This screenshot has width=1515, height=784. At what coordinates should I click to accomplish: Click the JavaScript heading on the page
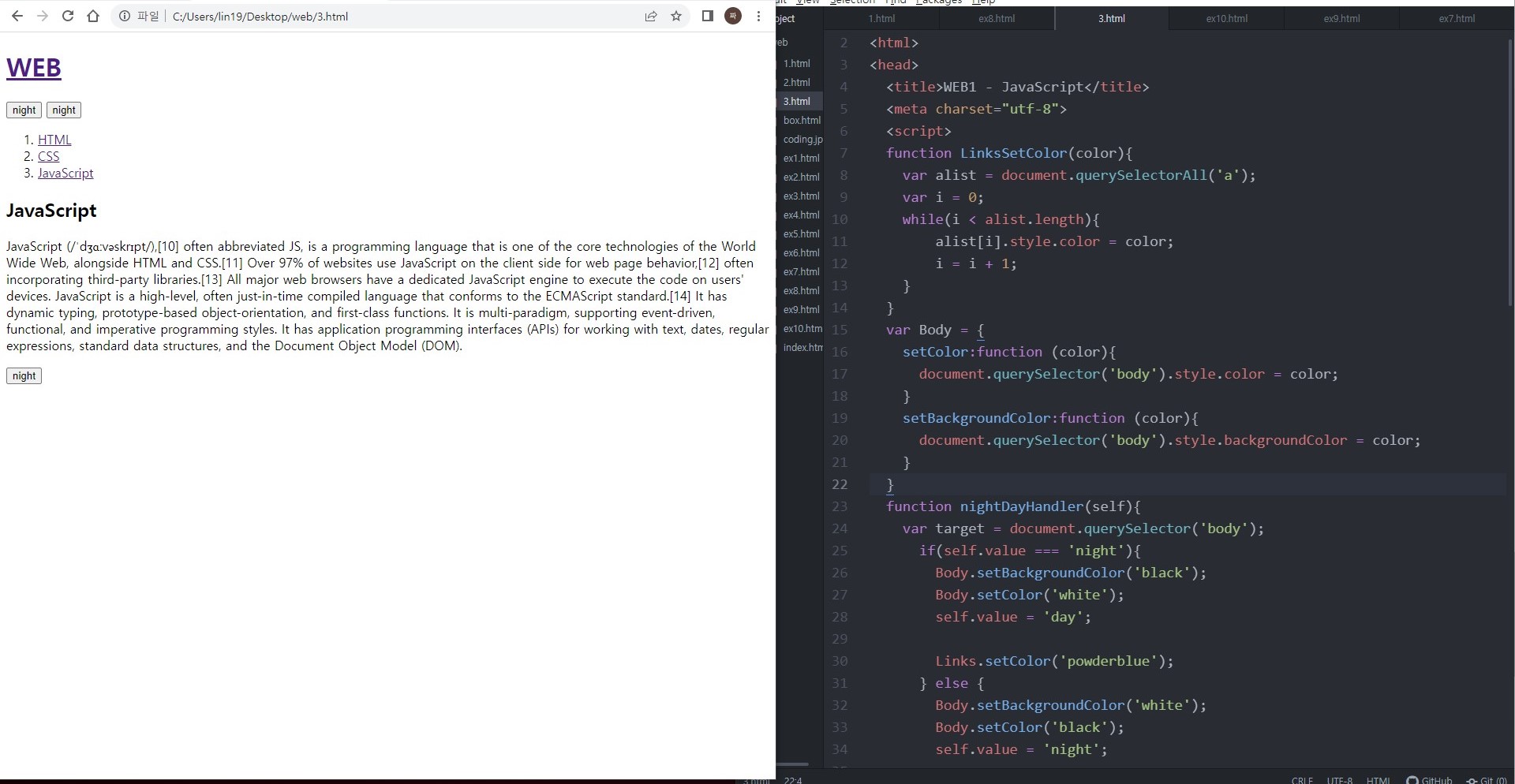(x=51, y=211)
